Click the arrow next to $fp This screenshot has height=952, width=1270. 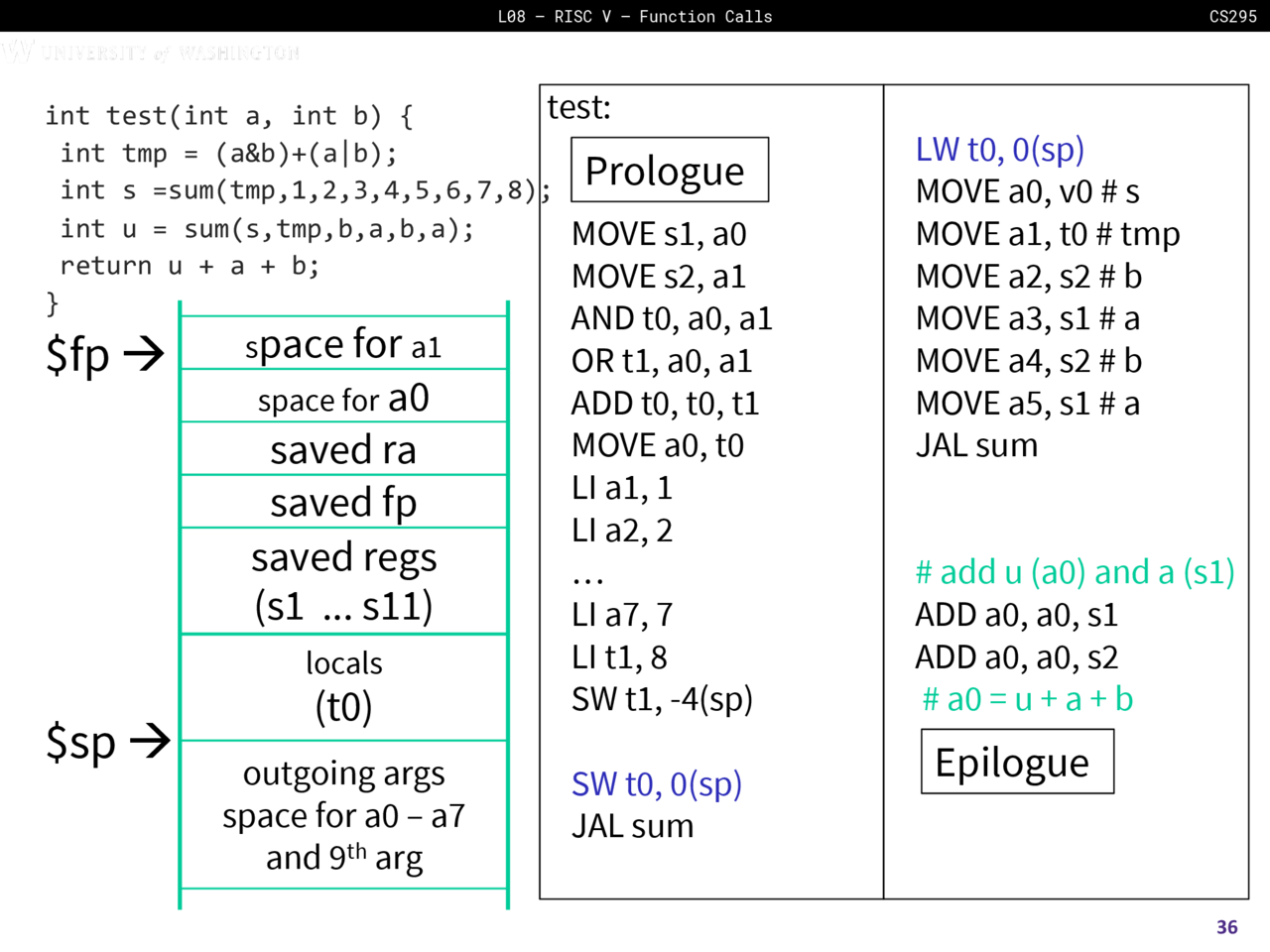[144, 353]
